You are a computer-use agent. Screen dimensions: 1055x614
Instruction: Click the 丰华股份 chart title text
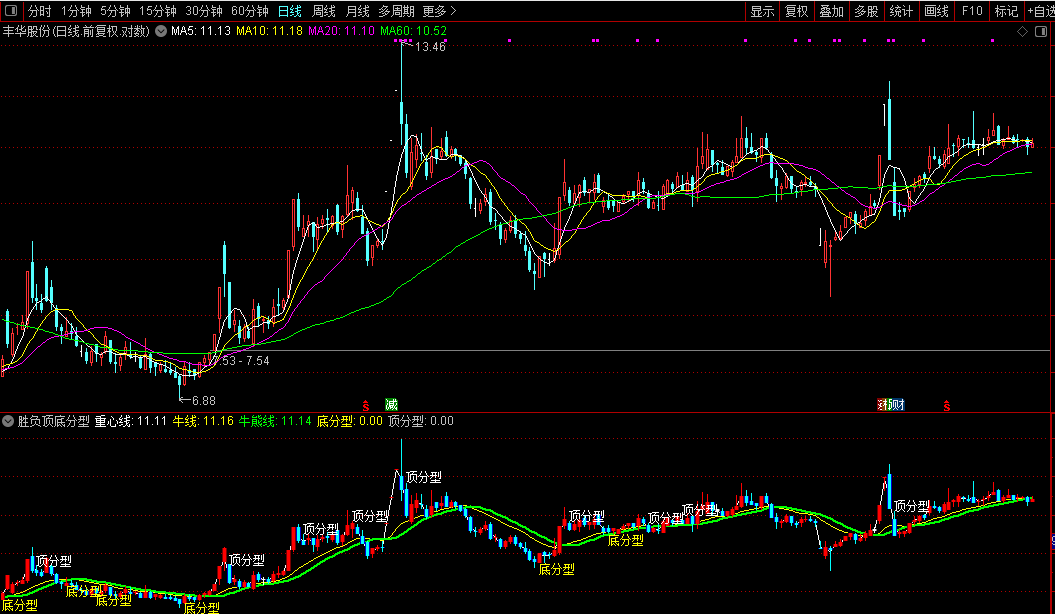coord(76,31)
